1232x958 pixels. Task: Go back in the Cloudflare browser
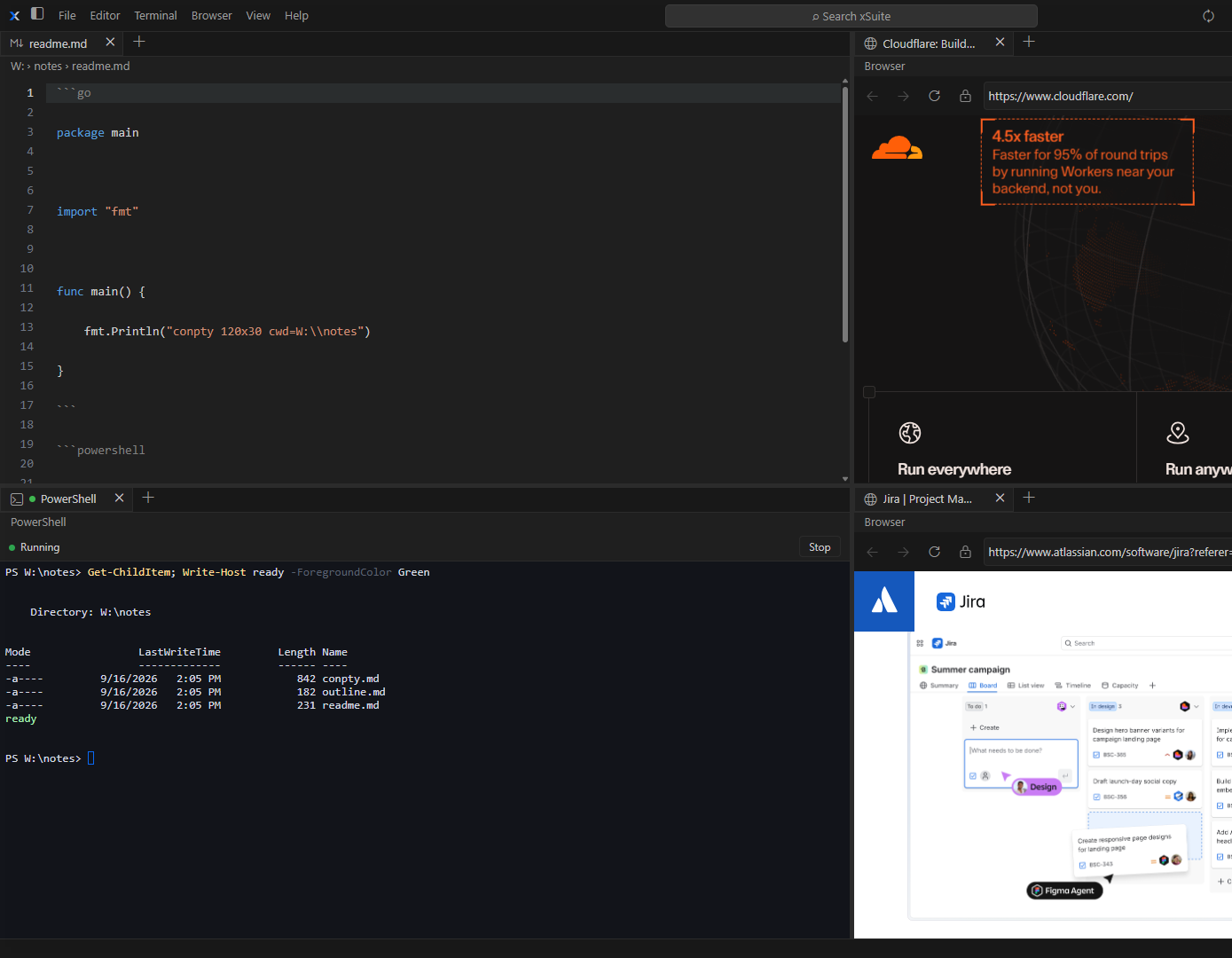click(873, 96)
